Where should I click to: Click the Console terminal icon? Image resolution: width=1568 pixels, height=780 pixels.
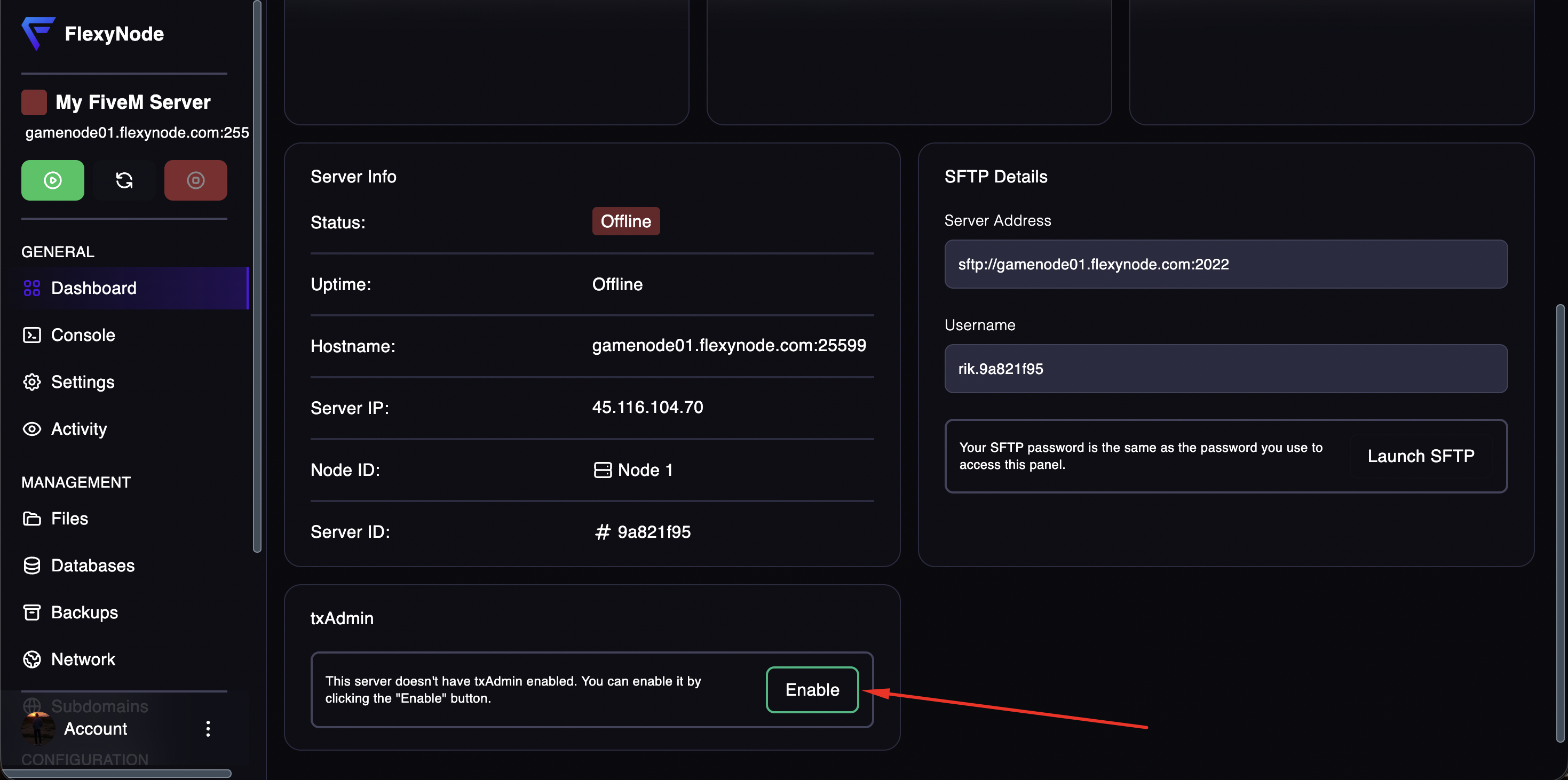coord(31,335)
